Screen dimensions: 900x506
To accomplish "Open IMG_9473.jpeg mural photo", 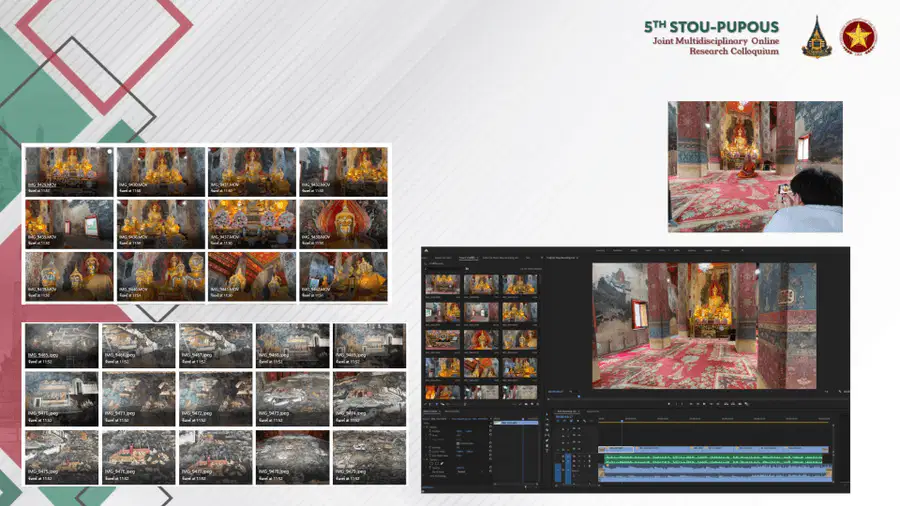I will click(293, 399).
